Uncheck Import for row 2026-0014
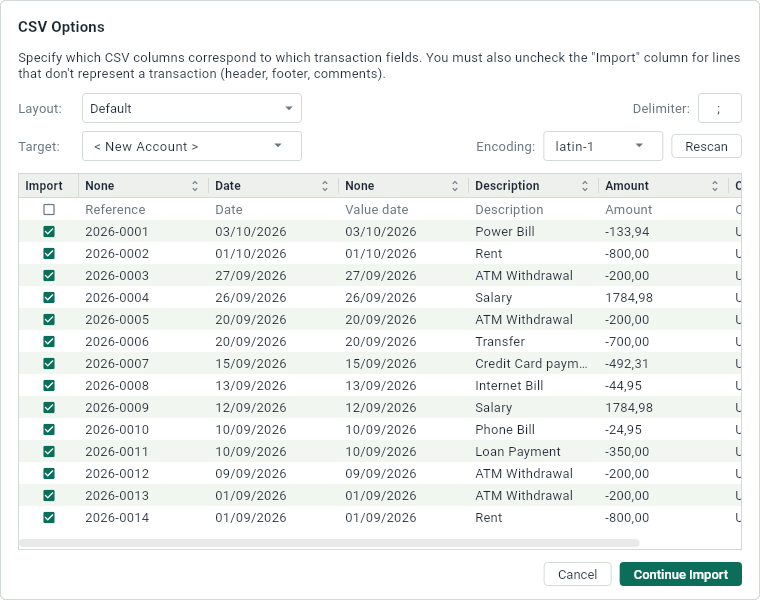The width and height of the screenshot is (760, 600). (x=49, y=518)
